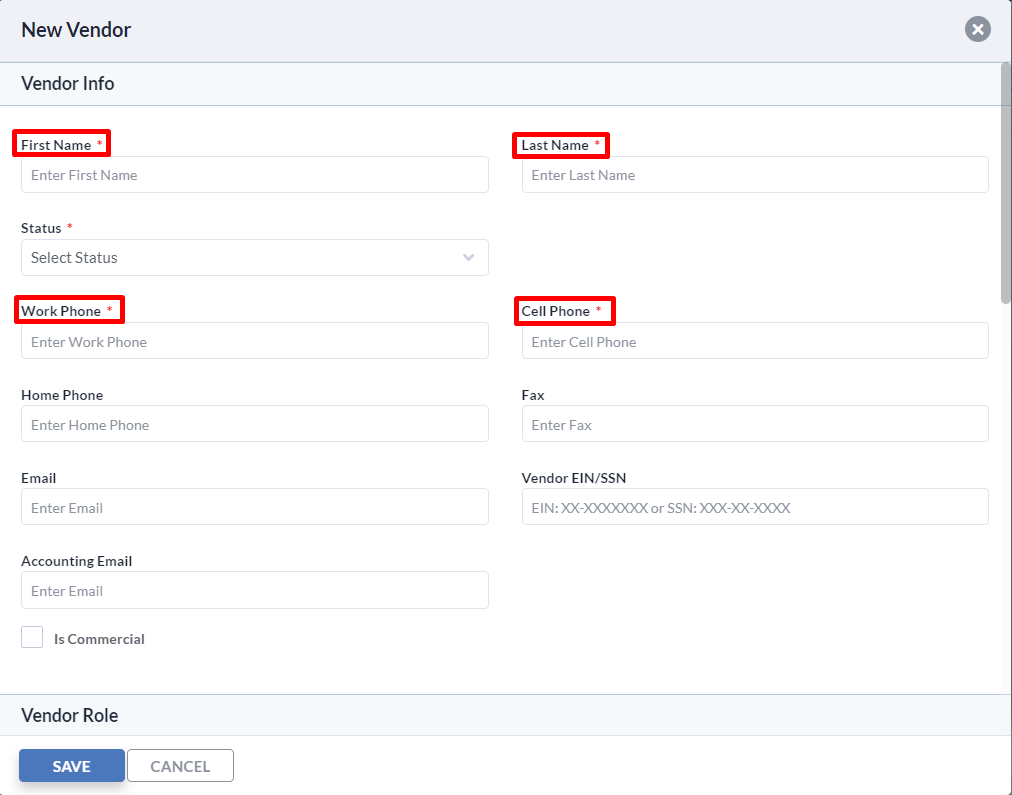The height and width of the screenshot is (795, 1012).
Task: Click the Vendor Info section header
Action: (67, 83)
